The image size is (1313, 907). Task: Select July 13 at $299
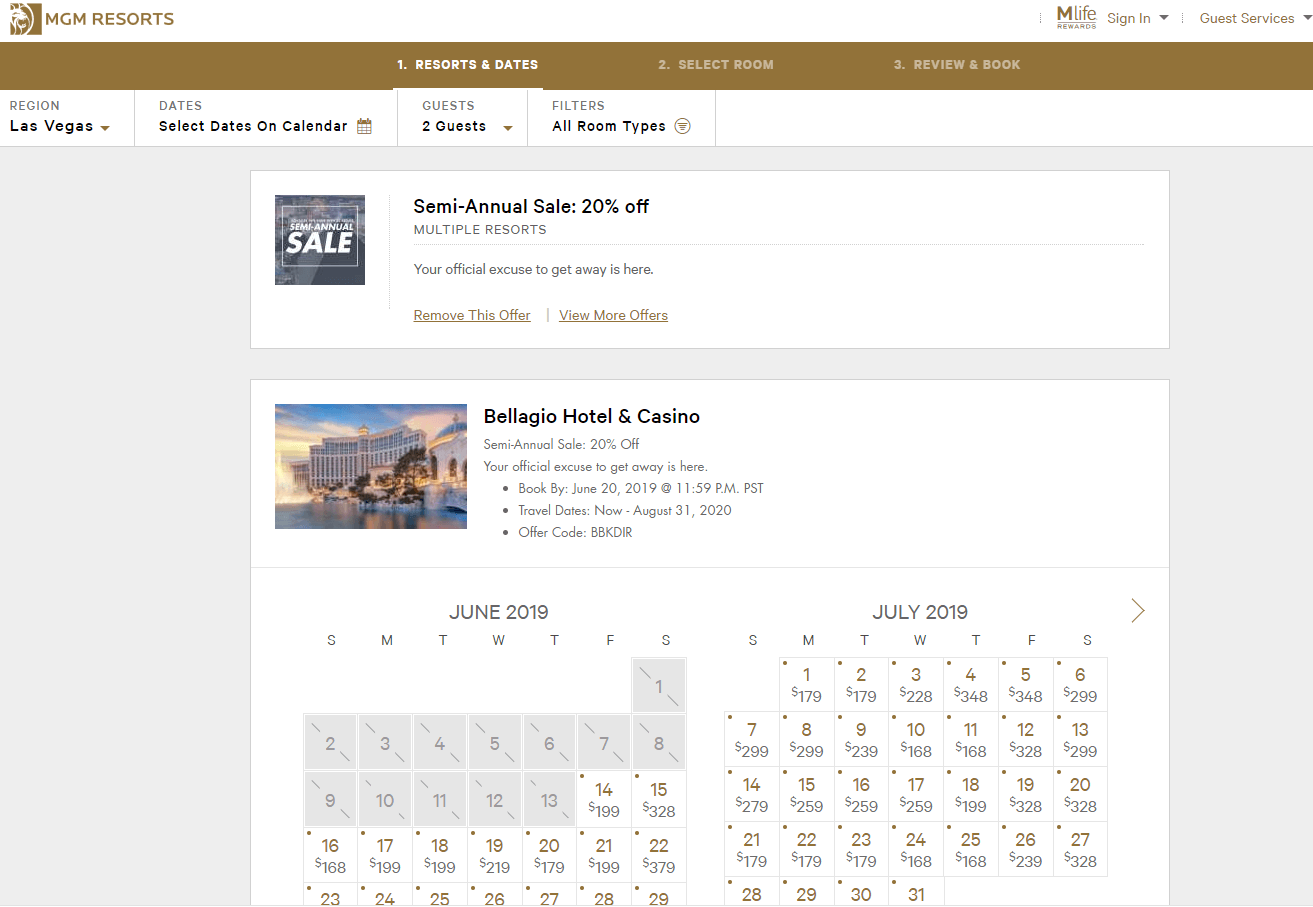pos(1080,739)
